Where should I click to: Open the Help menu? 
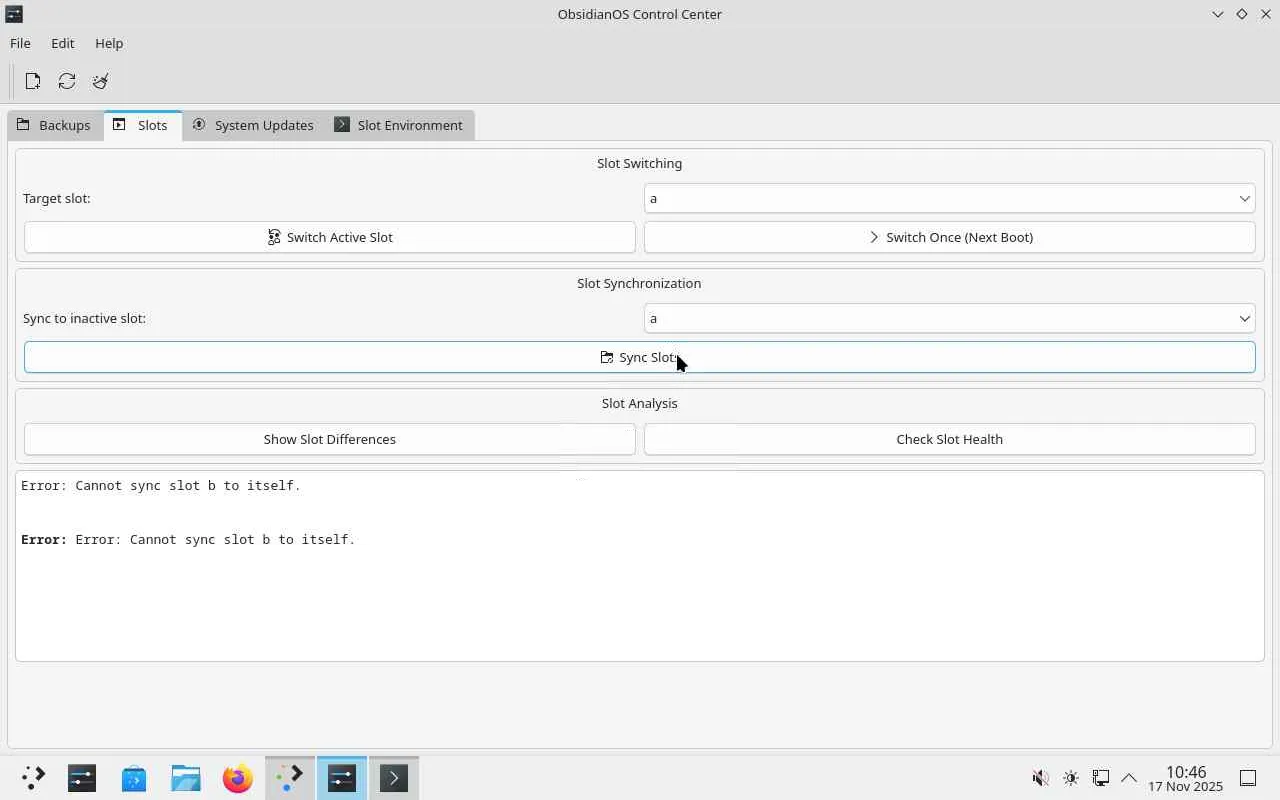point(109,43)
